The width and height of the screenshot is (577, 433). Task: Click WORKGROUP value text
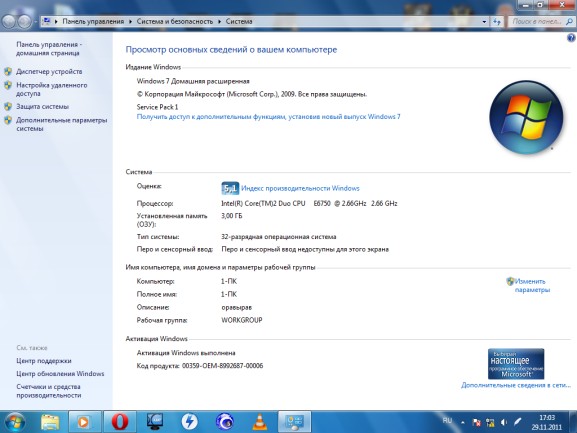click(x=242, y=320)
